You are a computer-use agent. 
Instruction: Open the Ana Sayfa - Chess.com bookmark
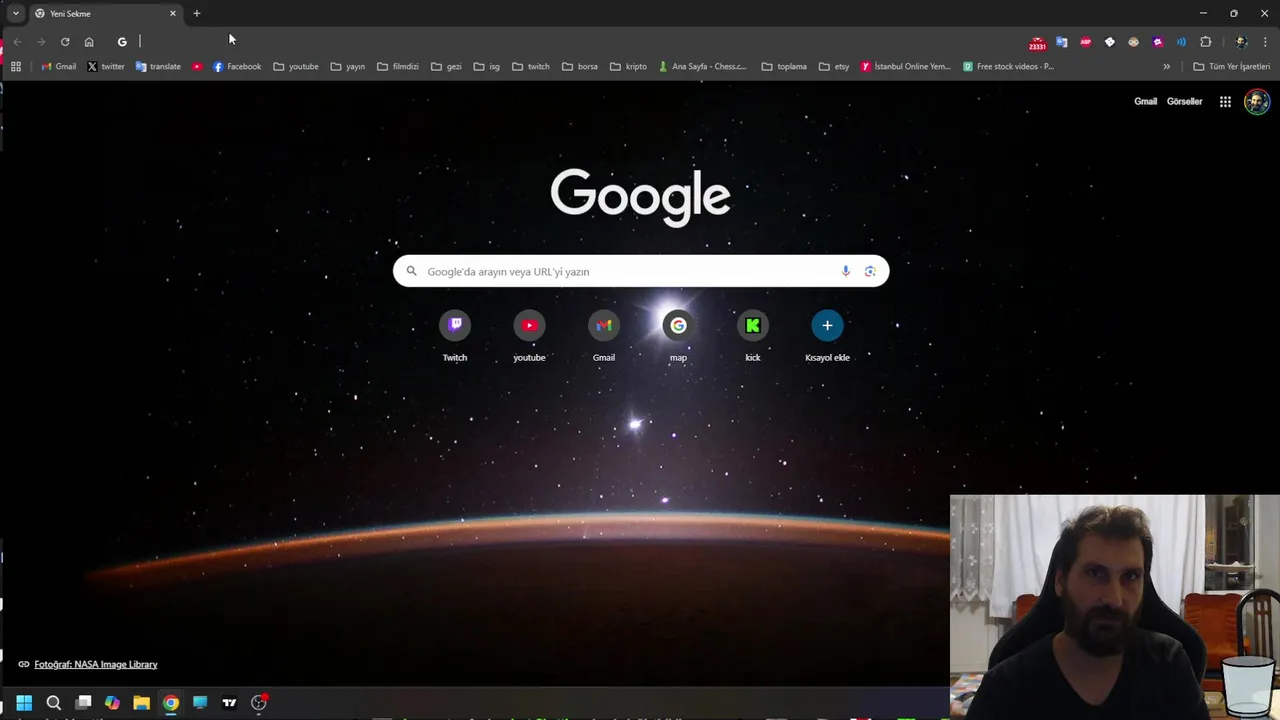tap(703, 67)
